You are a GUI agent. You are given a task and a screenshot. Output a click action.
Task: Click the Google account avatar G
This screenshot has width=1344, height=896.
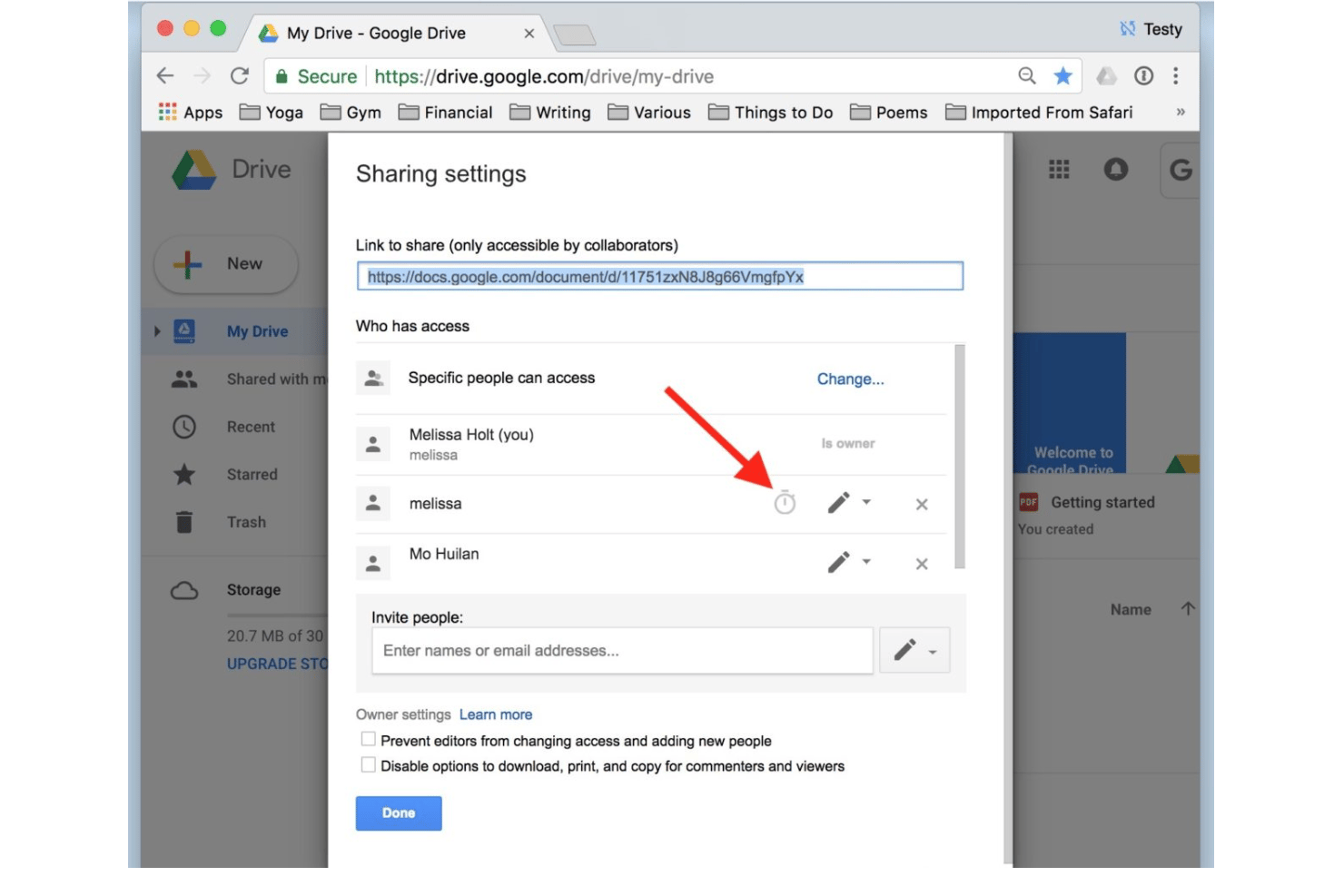(1181, 169)
